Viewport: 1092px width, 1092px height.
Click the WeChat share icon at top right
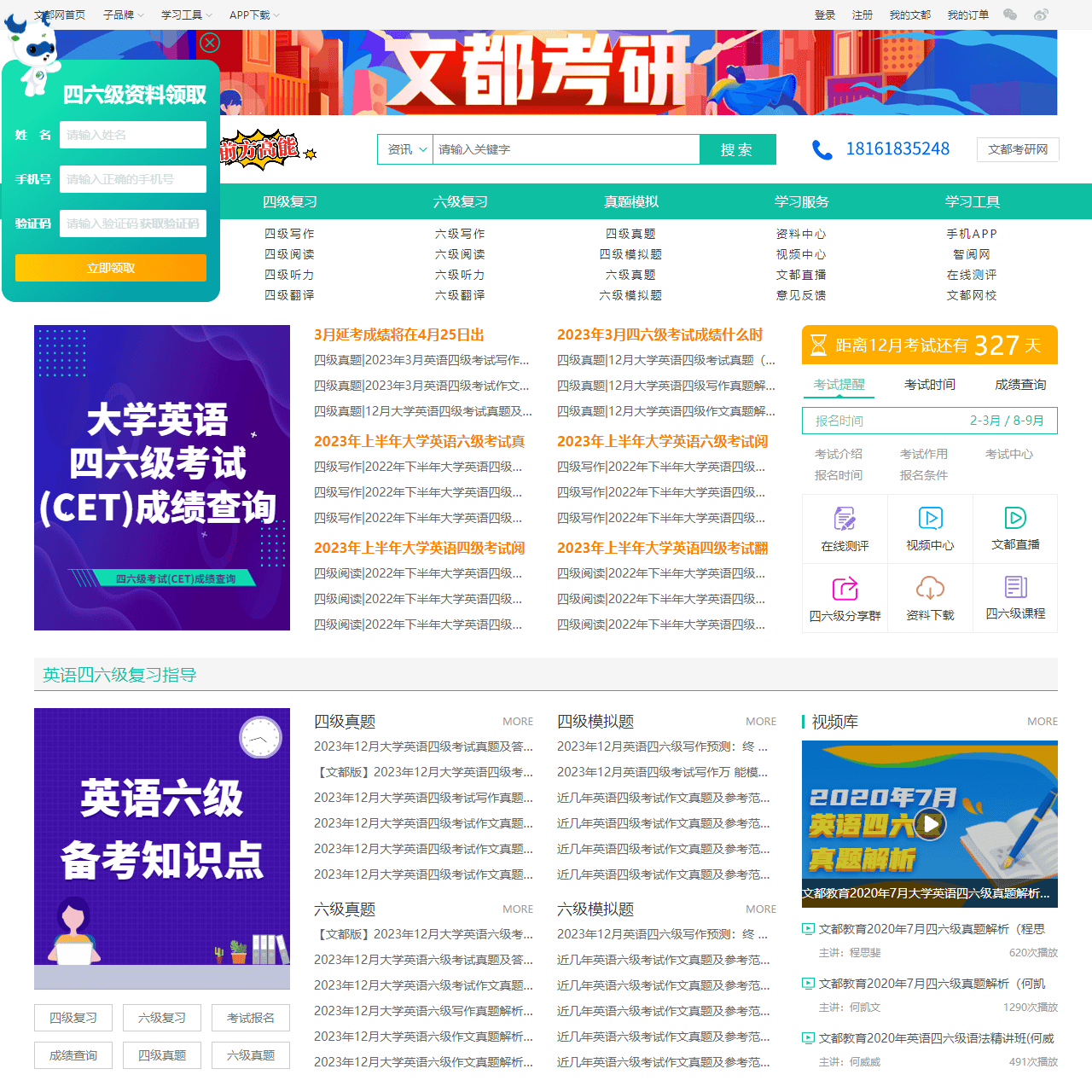pyautogui.click(x=1009, y=15)
